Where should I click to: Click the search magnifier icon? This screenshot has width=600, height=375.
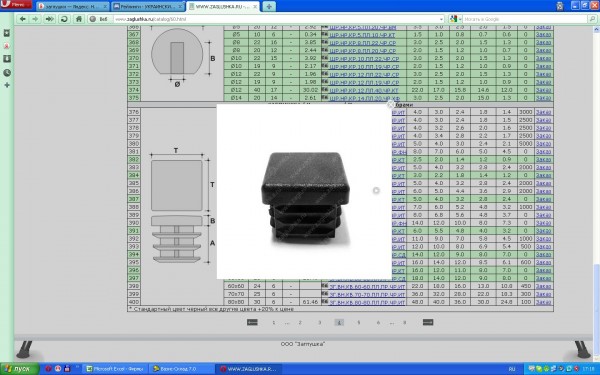point(592,19)
